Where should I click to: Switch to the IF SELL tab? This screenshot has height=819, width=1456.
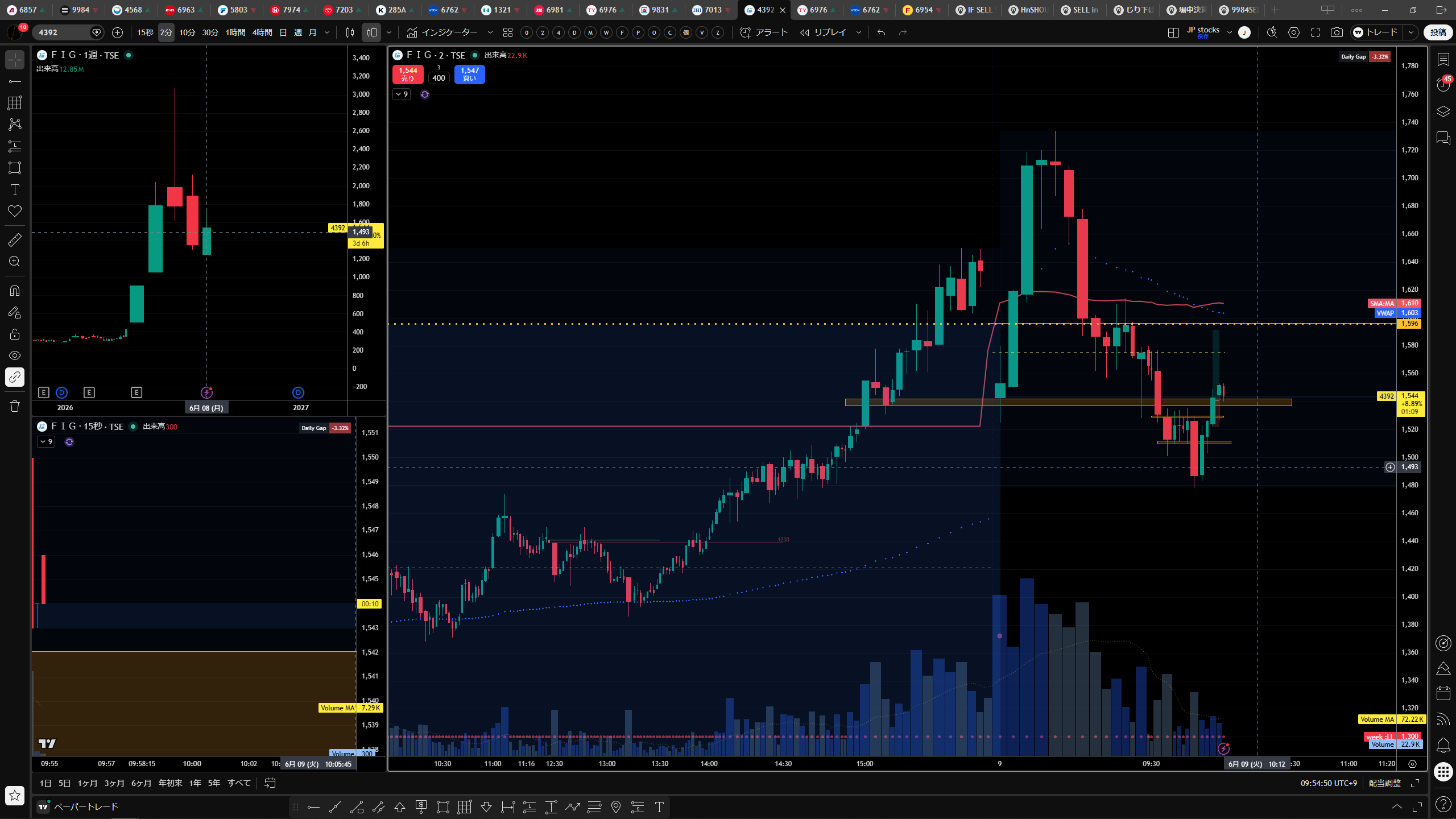[x=975, y=10]
